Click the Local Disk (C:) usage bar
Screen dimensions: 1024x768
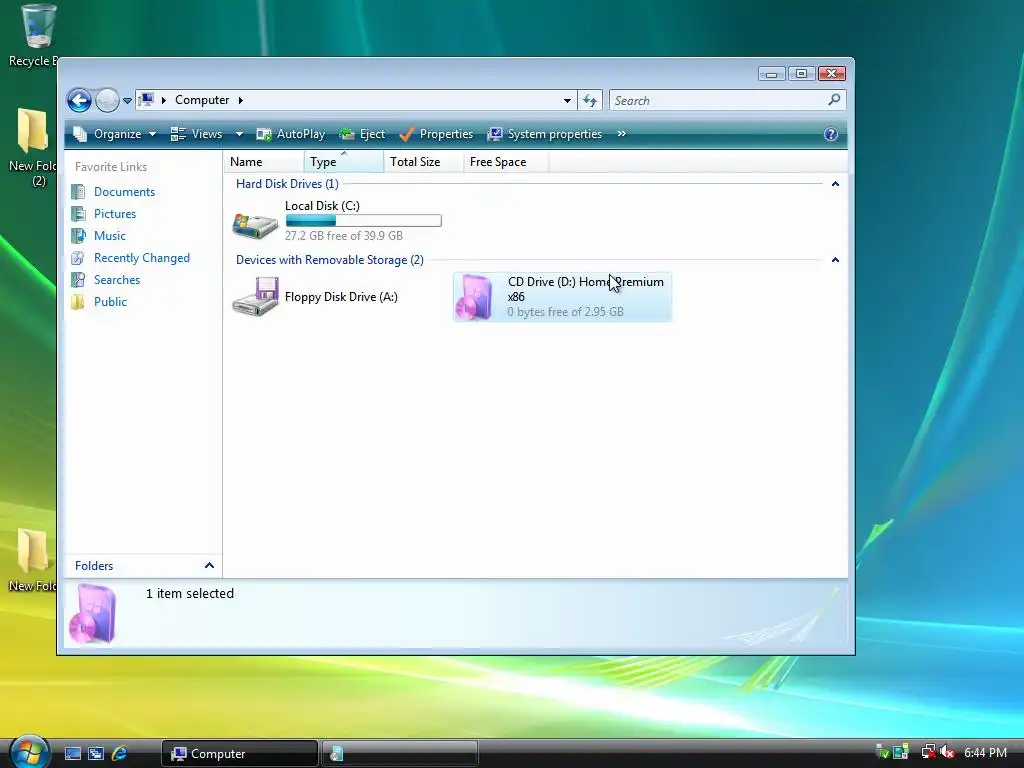click(364, 221)
